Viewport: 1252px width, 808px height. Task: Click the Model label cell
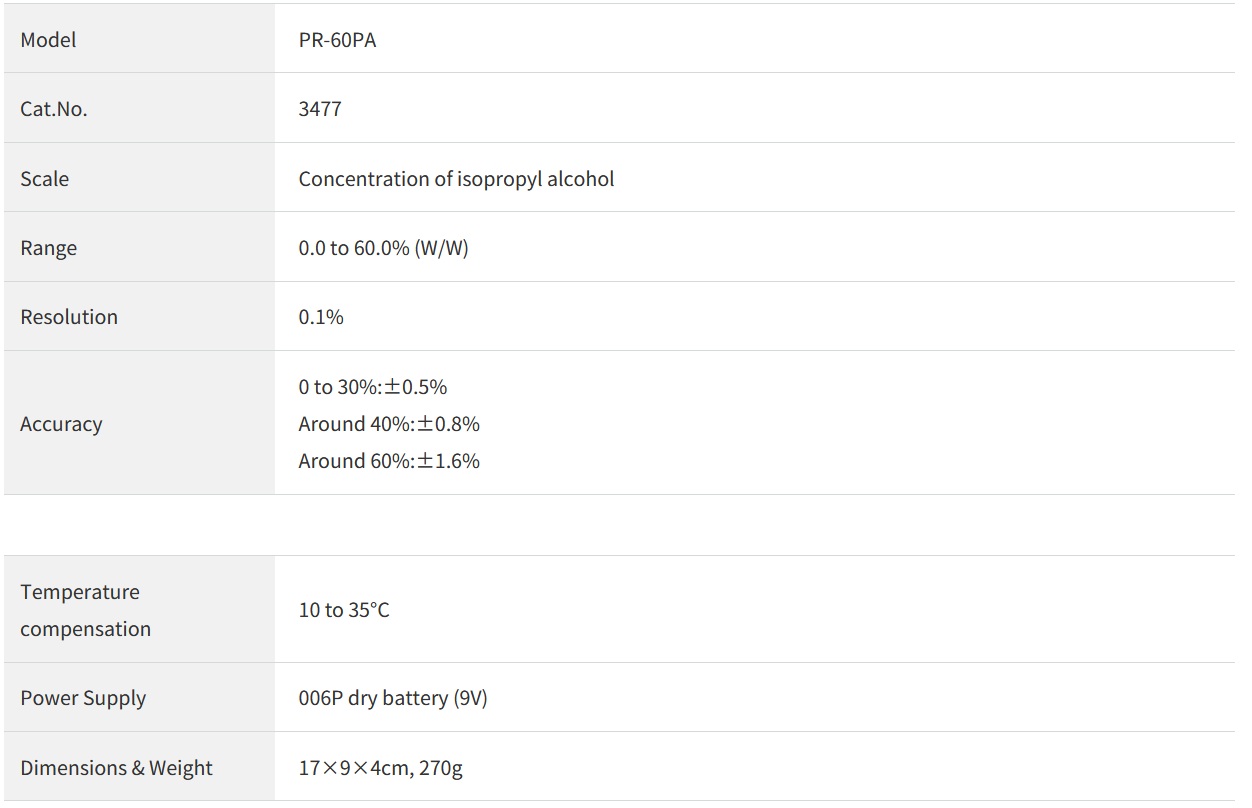(48, 40)
